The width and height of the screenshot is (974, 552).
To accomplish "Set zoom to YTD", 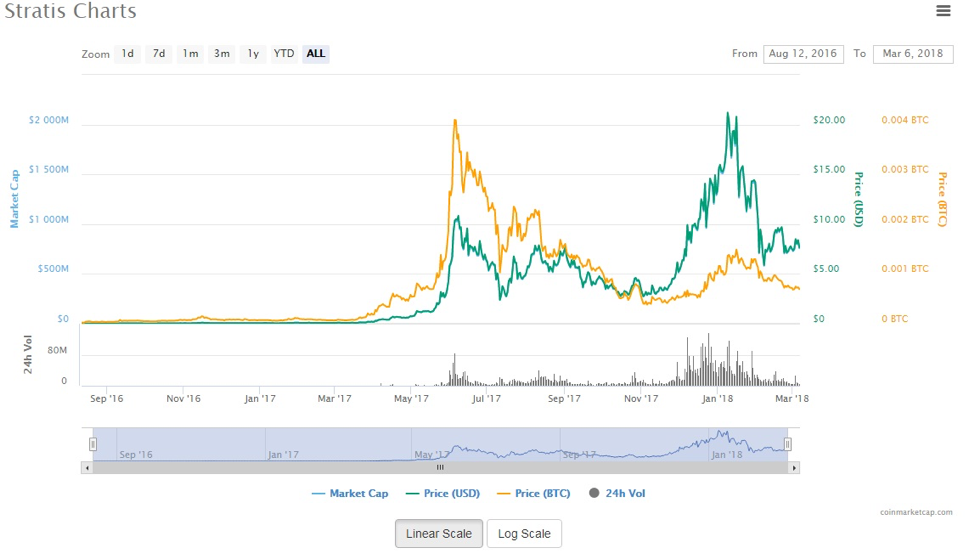I will pyautogui.click(x=284, y=54).
